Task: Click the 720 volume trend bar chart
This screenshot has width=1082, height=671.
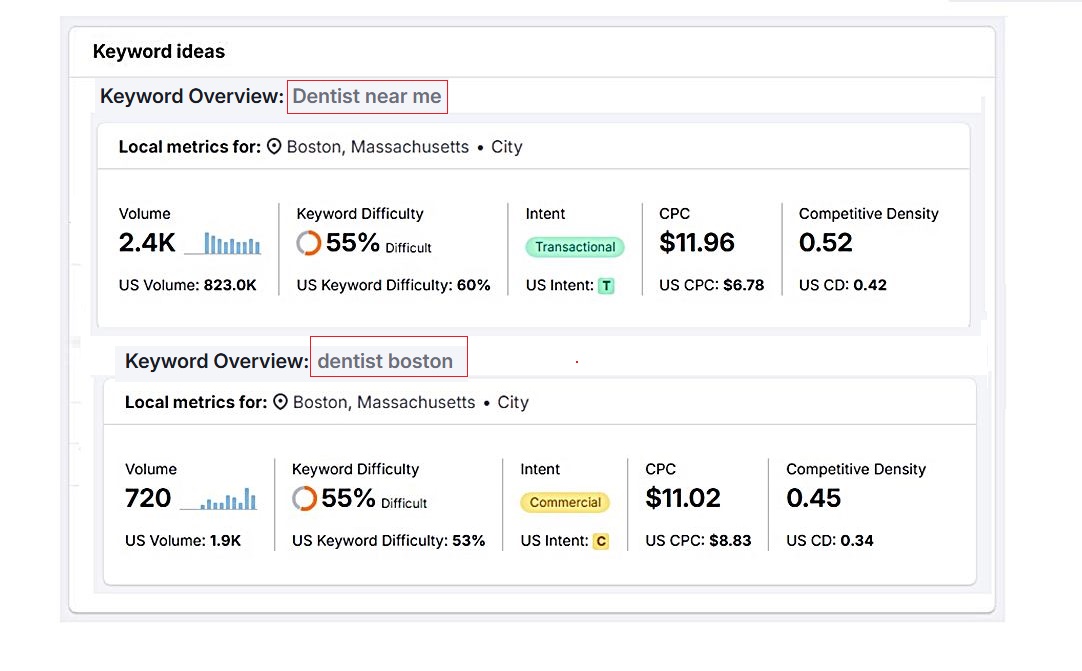Action: pos(229,499)
